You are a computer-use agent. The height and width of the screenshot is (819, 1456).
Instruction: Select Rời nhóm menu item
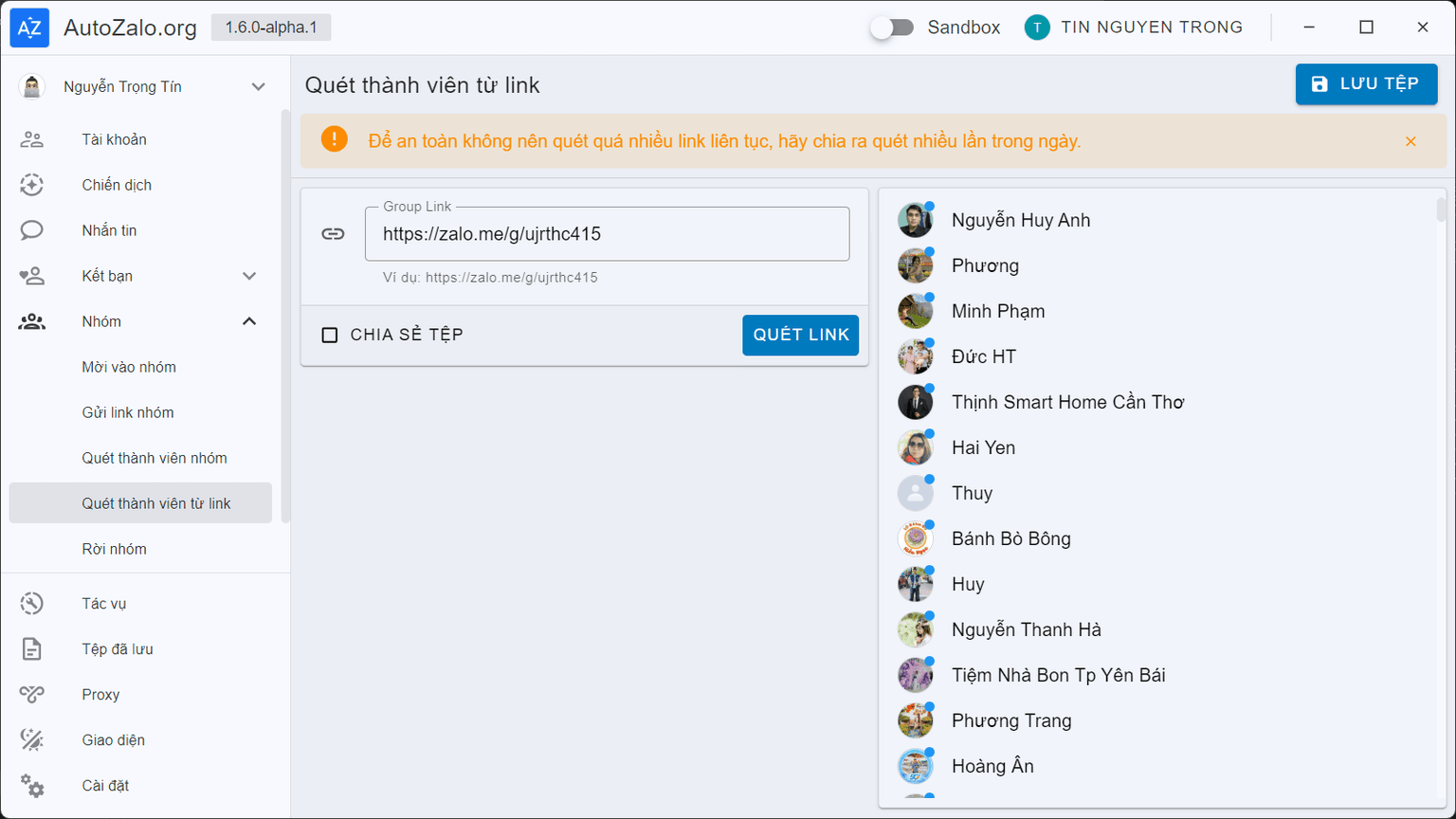(115, 549)
